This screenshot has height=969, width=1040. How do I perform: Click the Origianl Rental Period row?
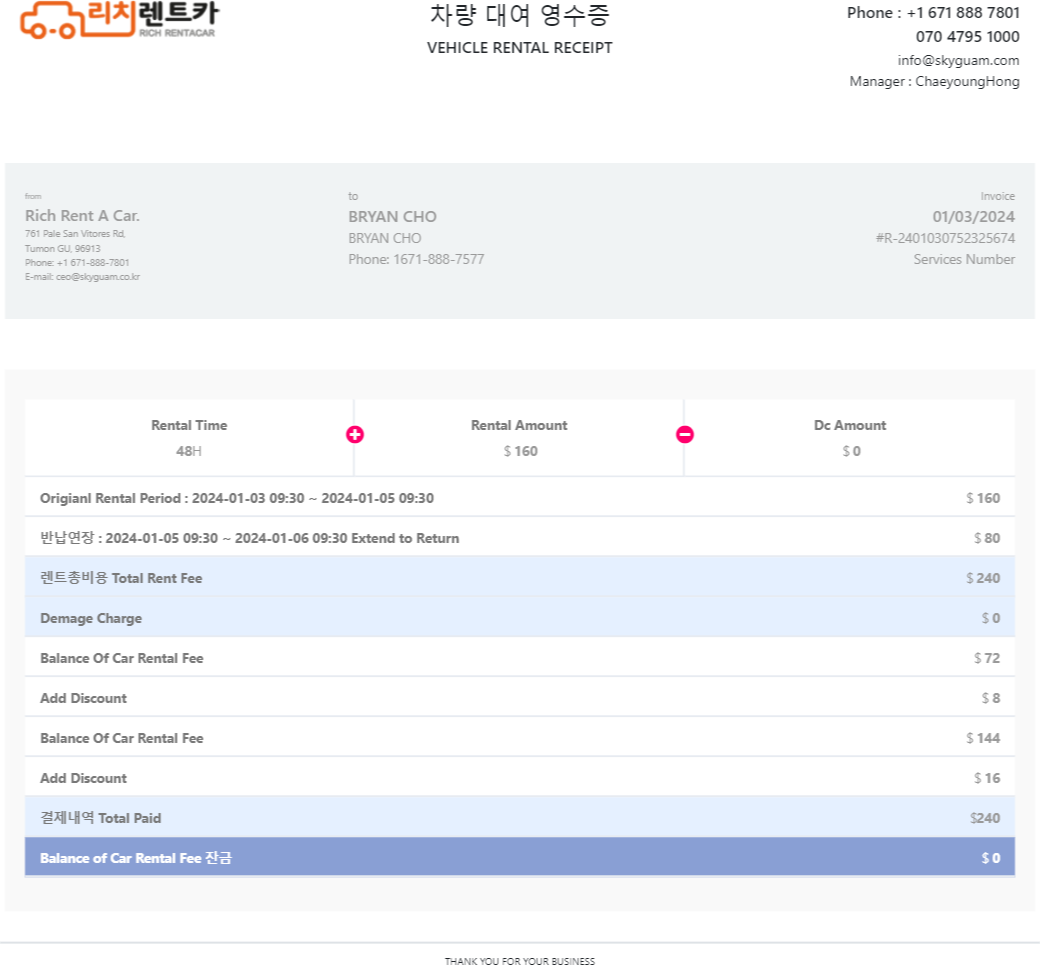pyautogui.click(x=520, y=497)
